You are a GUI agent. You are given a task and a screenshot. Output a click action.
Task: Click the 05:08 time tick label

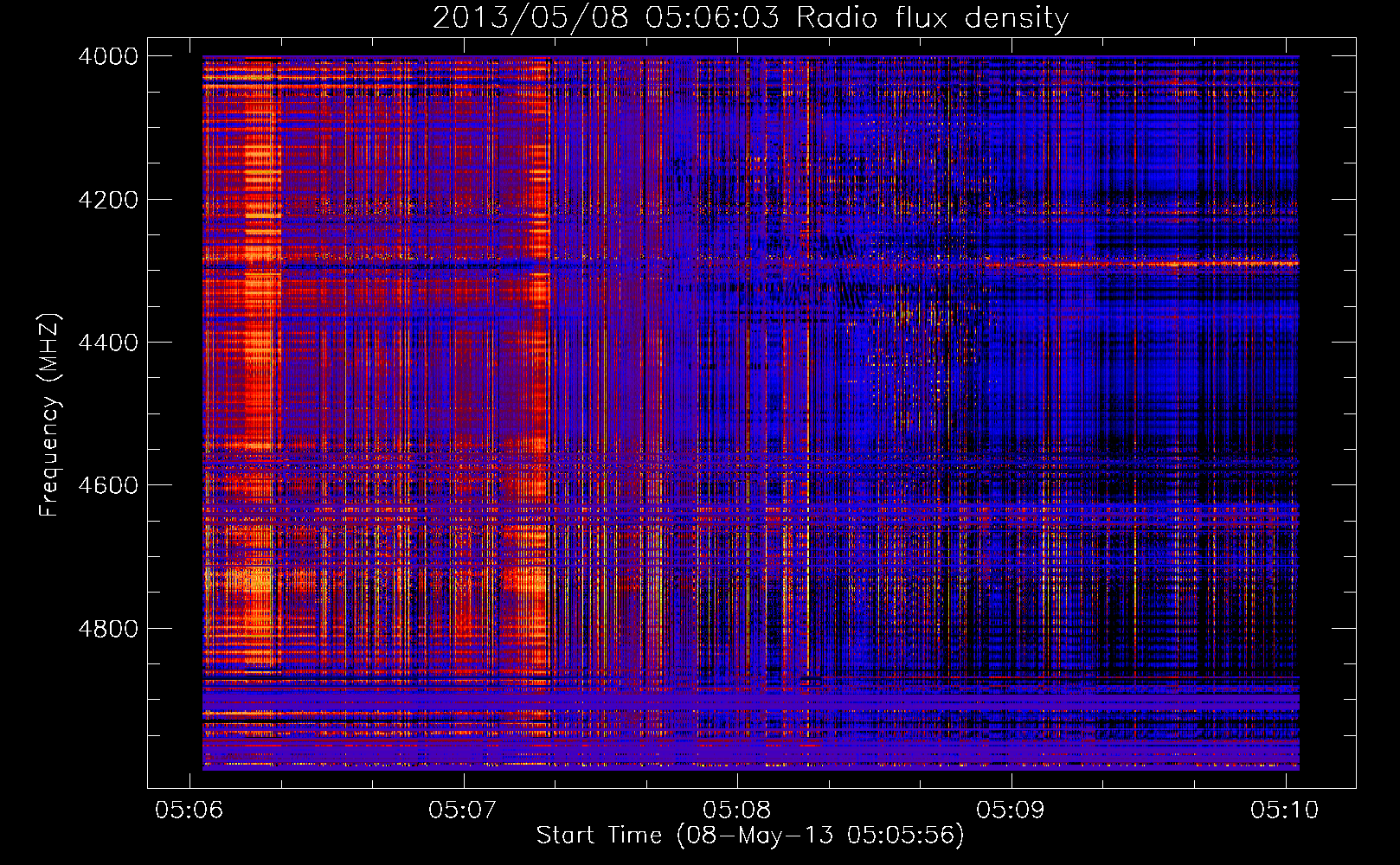point(736,810)
